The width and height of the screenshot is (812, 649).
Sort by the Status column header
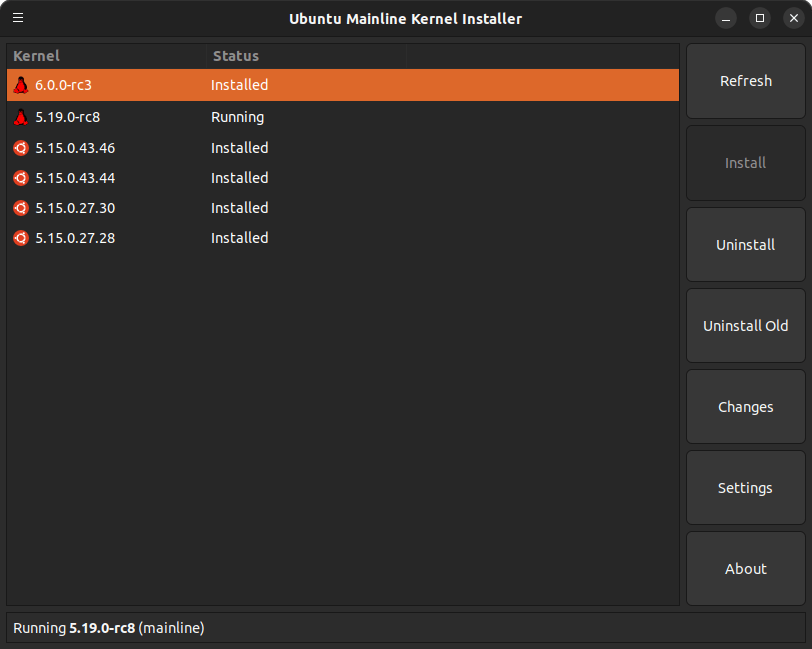tap(307, 56)
